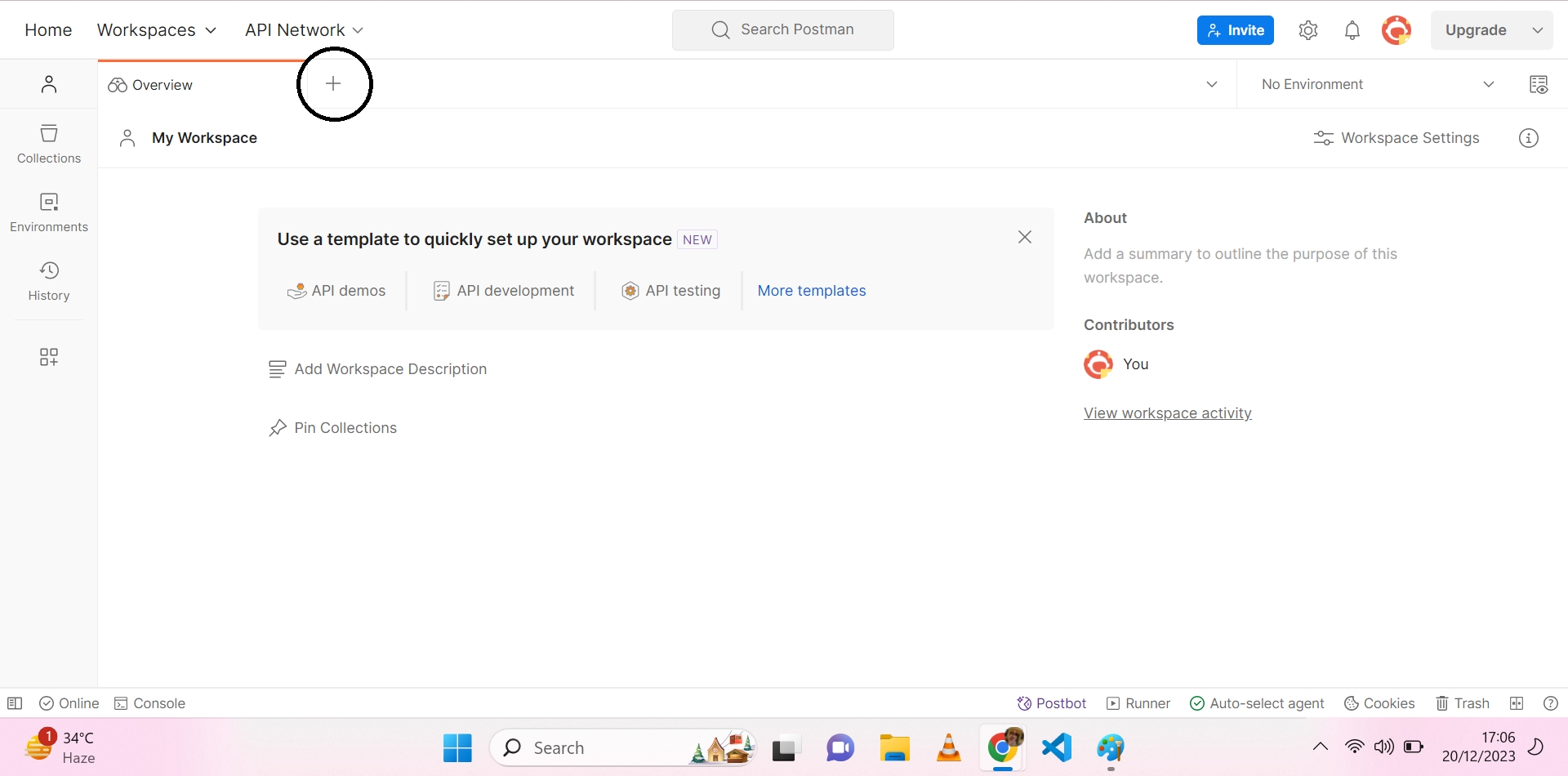Open the settings gear icon
The width and height of the screenshot is (1568, 776).
pos(1308,30)
